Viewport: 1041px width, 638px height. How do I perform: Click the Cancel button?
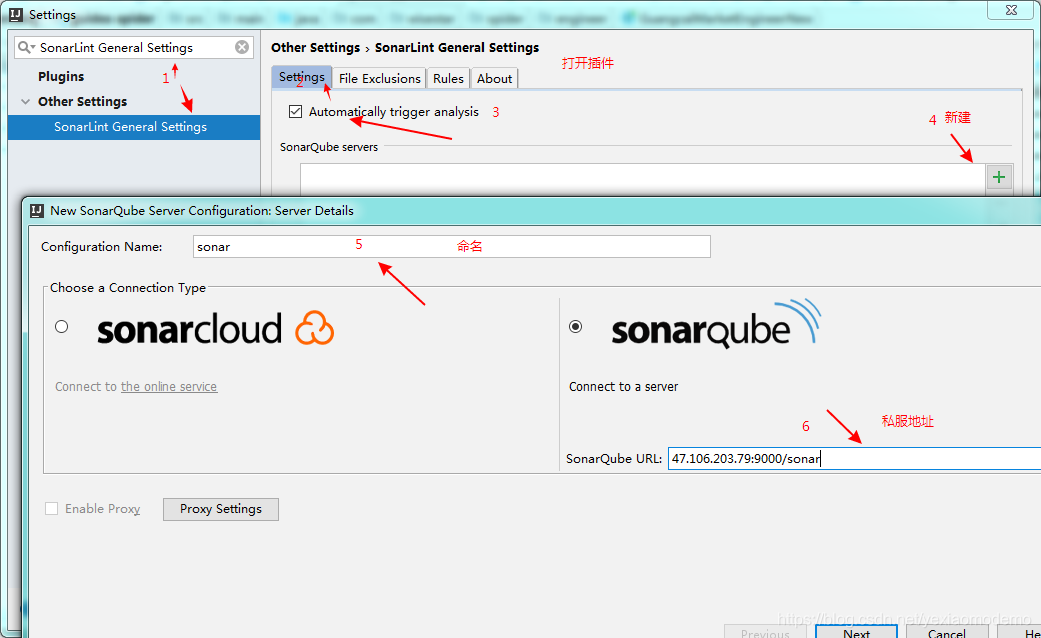coord(947,632)
